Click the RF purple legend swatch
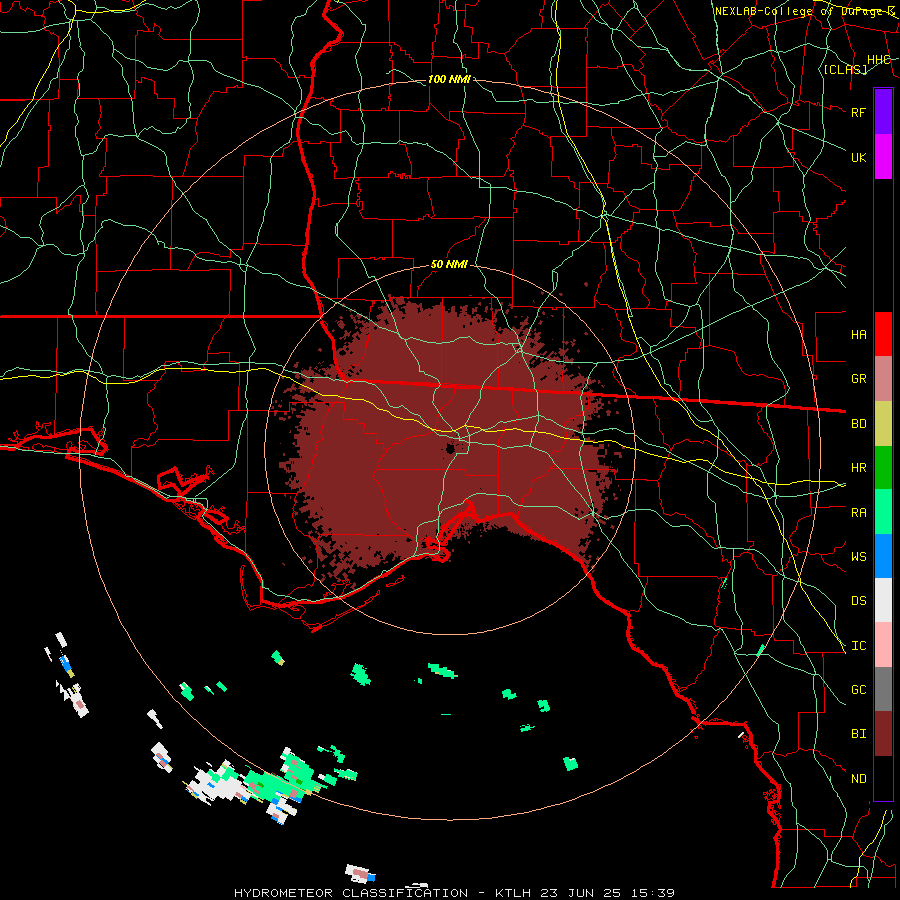This screenshot has height=900, width=900. click(x=883, y=112)
